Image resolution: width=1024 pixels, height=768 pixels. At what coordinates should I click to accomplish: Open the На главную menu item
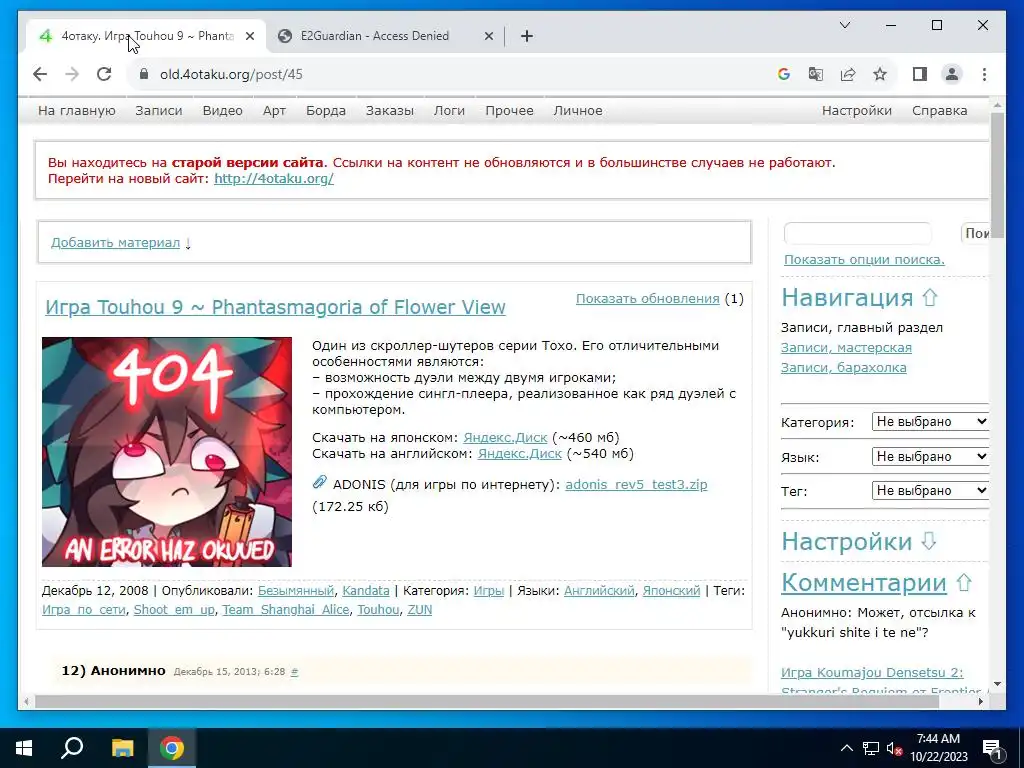76,110
